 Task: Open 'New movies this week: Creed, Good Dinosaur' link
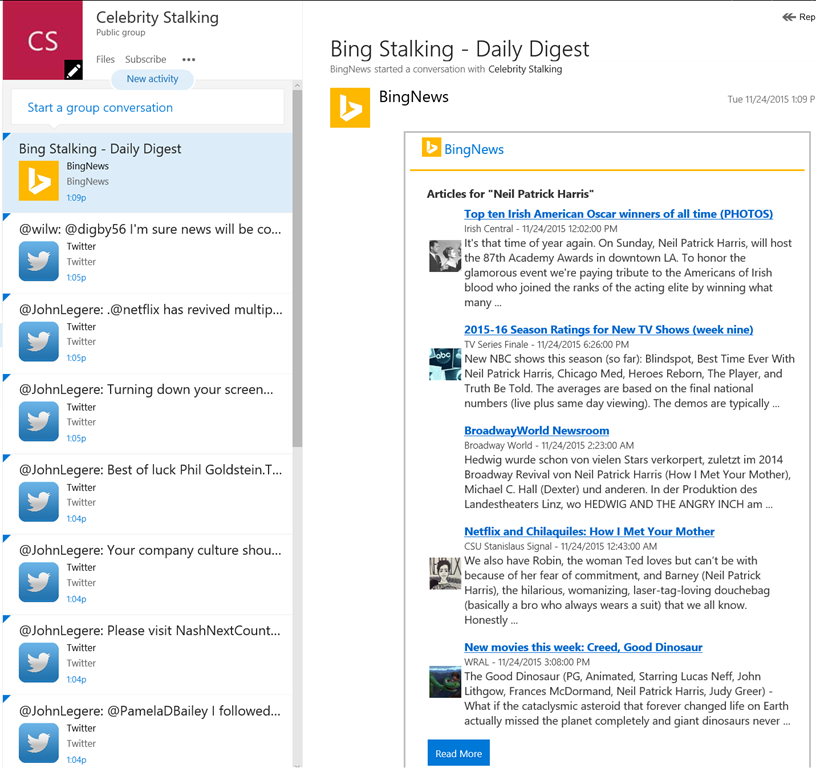583,647
